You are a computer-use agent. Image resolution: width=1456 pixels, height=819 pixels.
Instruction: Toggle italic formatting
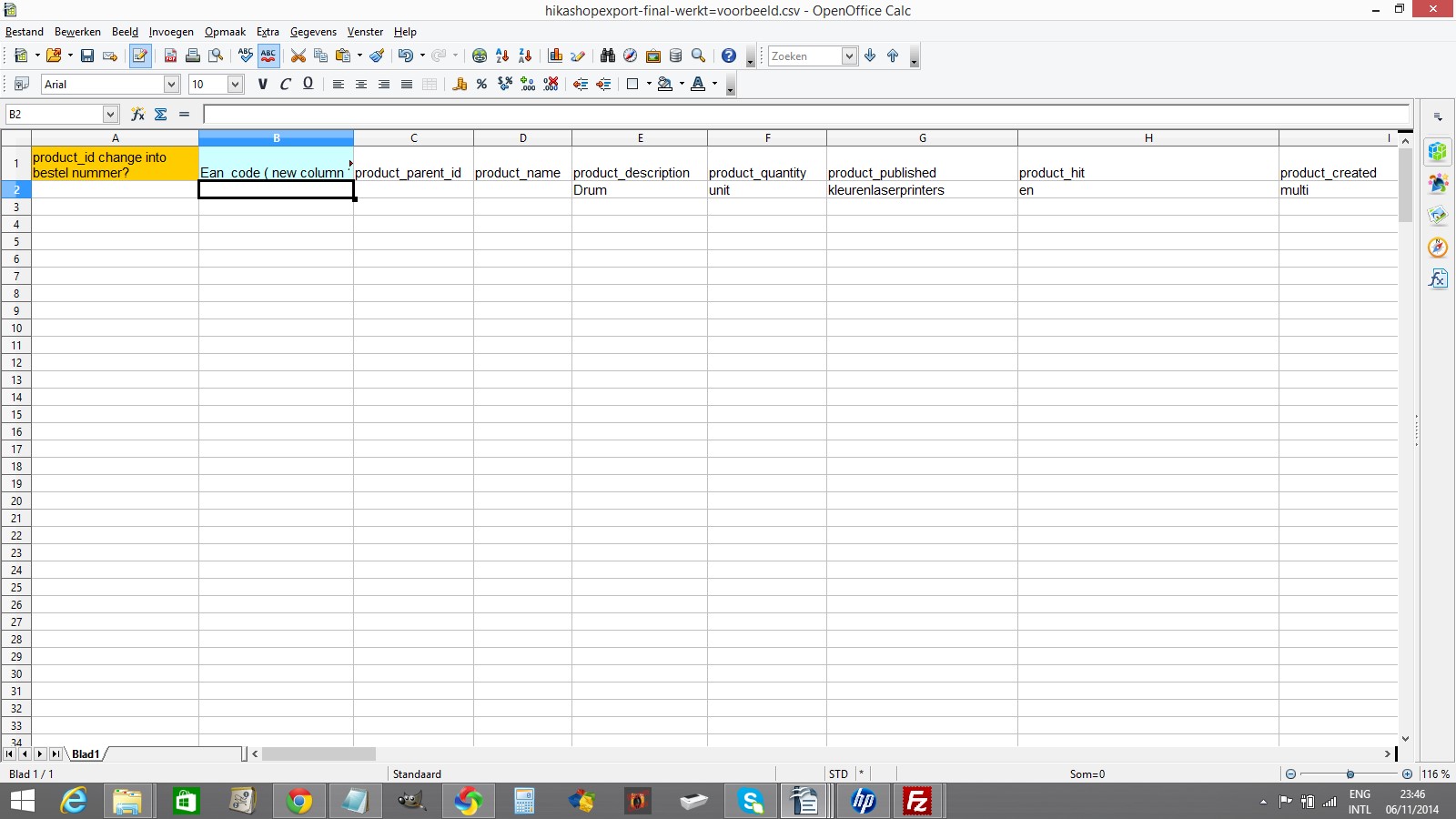pos(285,84)
